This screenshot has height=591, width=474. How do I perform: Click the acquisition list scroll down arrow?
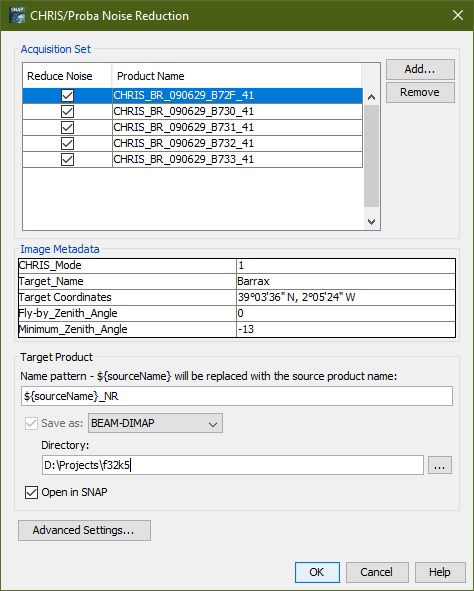coord(372,222)
